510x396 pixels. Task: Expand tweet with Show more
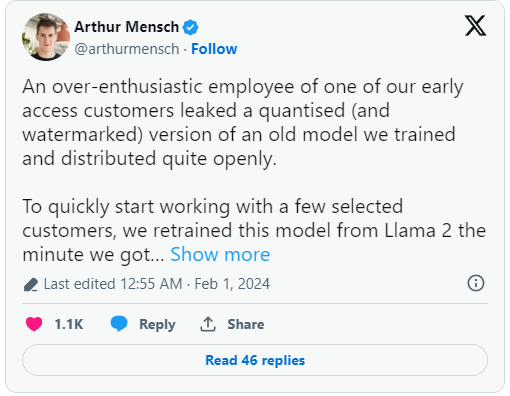click(x=220, y=255)
